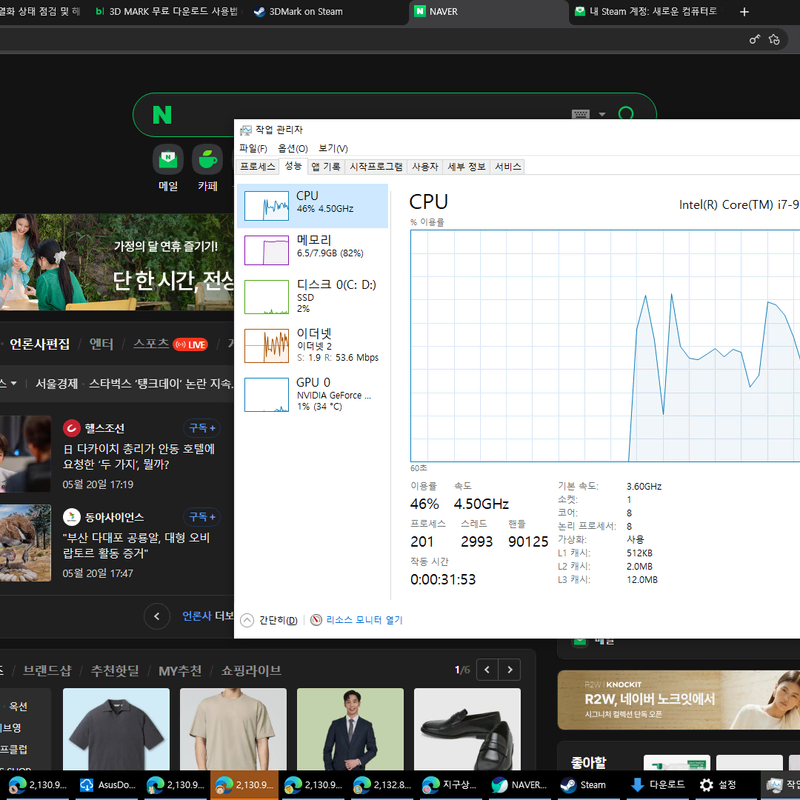The width and height of the screenshot is (800, 800).
Task: Switch to the 지구상... Edge taskbar window
Action: [449, 785]
